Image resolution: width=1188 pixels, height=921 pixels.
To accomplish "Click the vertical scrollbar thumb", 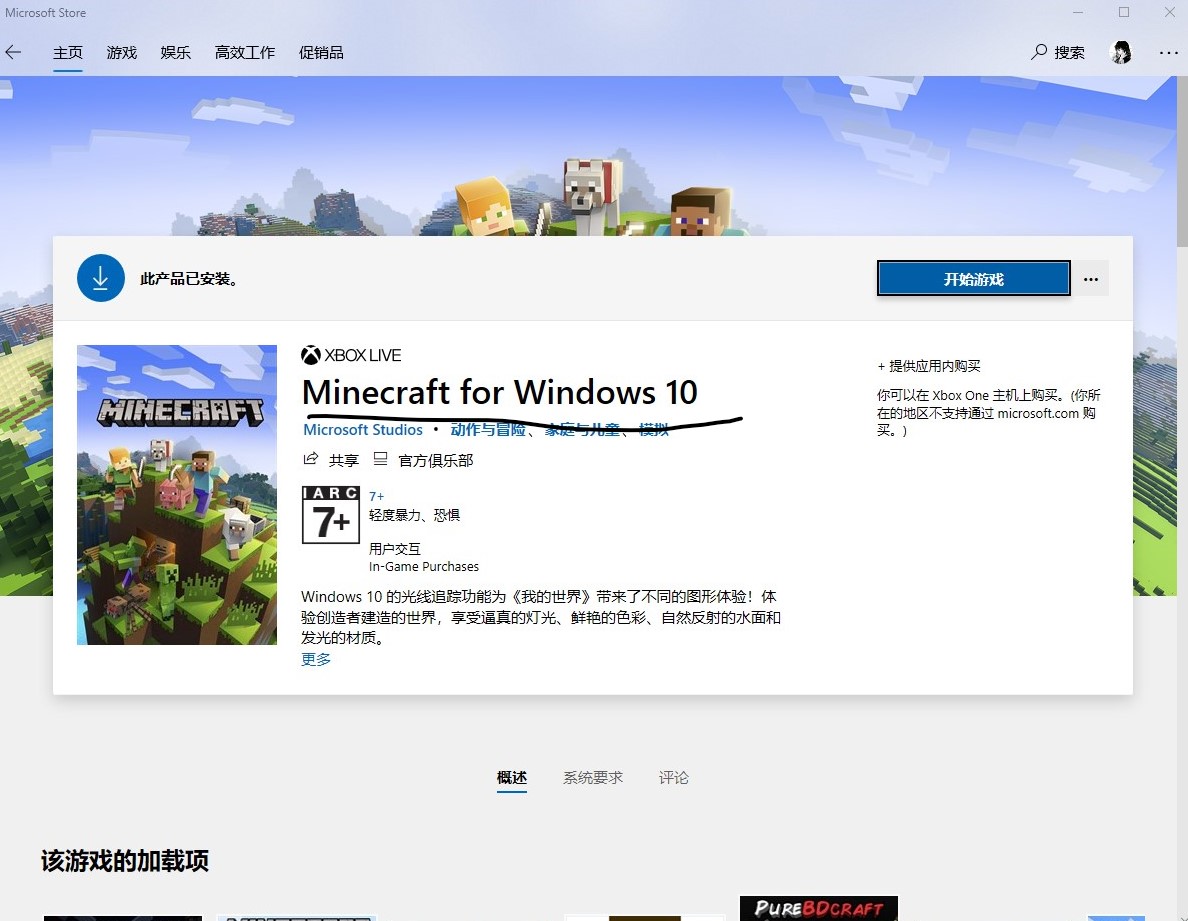I will point(1181,162).
